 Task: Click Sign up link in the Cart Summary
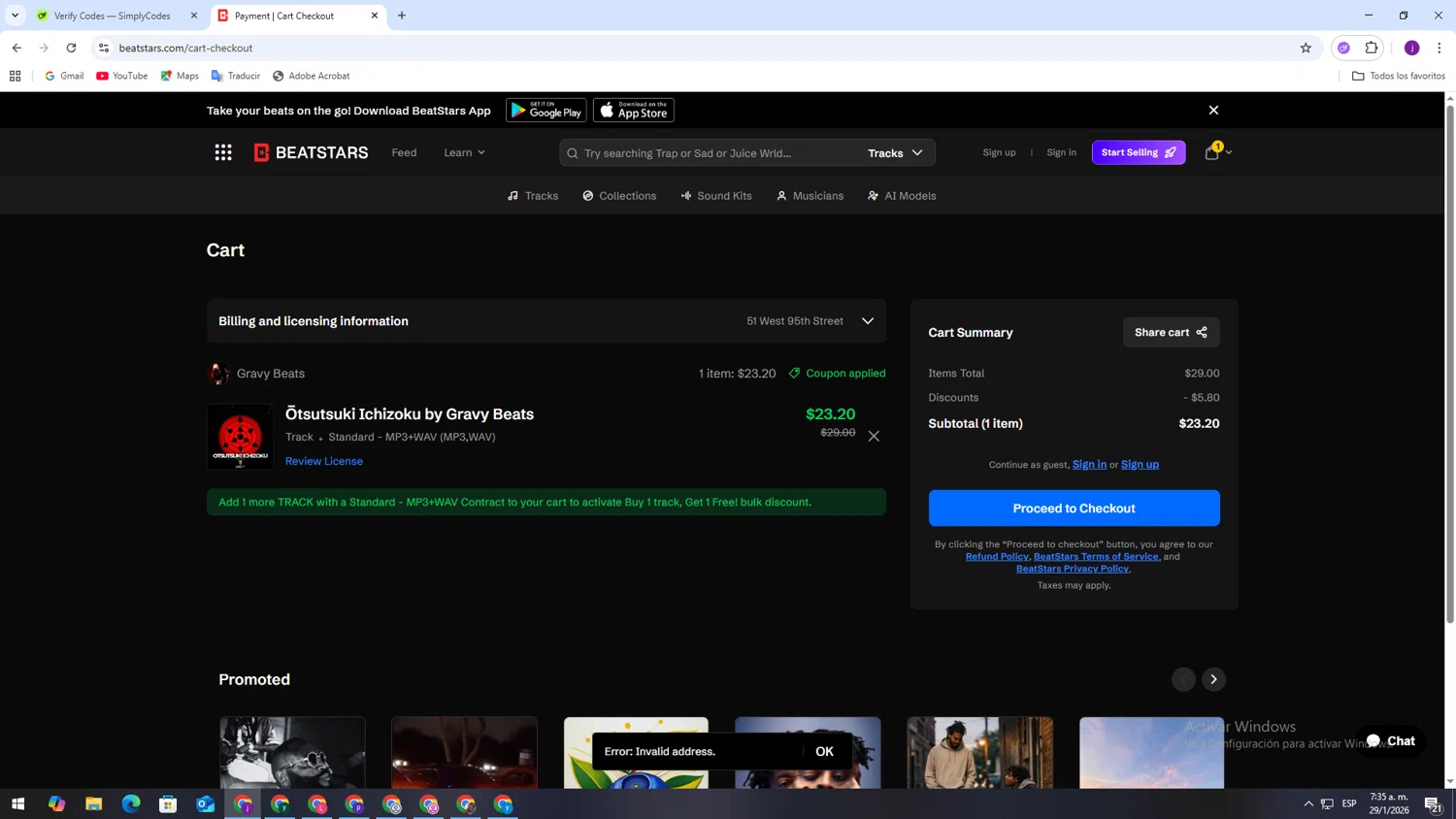1140,464
